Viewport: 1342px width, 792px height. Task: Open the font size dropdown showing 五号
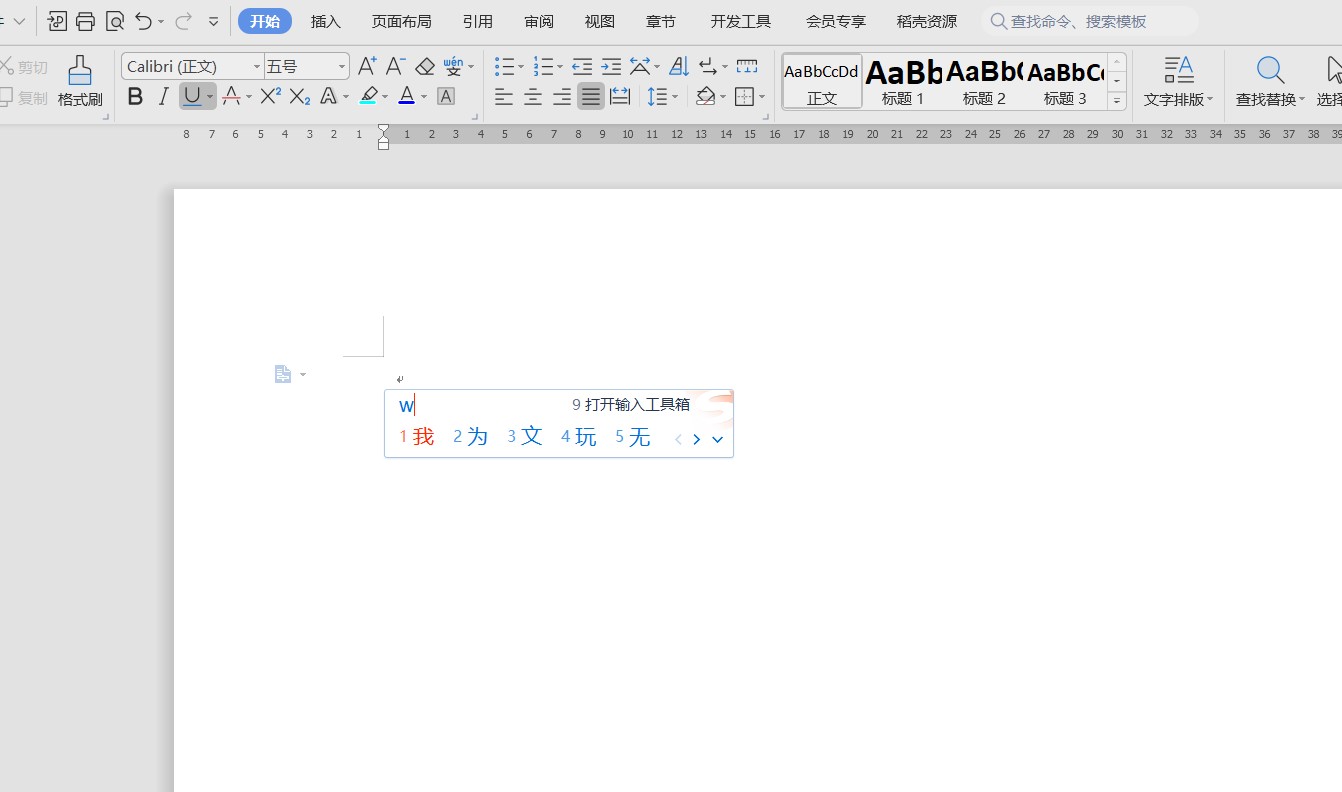[341, 67]
